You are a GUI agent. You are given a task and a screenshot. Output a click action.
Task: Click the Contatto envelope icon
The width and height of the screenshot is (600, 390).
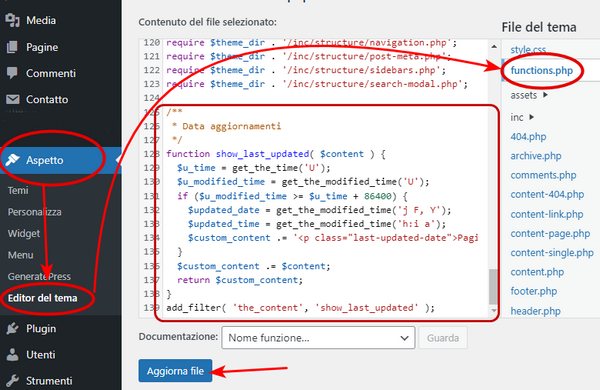(x=13, y=100)
